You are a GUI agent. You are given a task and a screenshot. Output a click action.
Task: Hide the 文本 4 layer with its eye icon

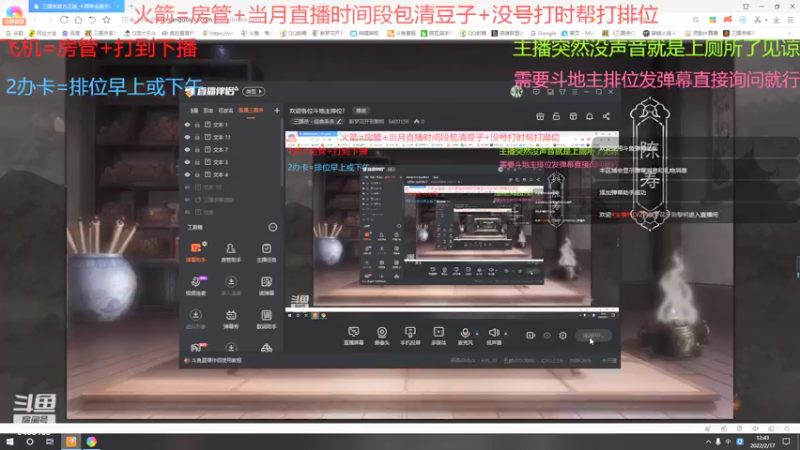click(187, 174)
